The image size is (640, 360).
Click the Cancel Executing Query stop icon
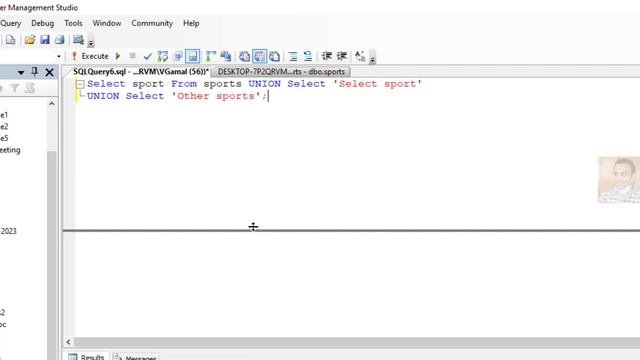click(x=132, y=56)
